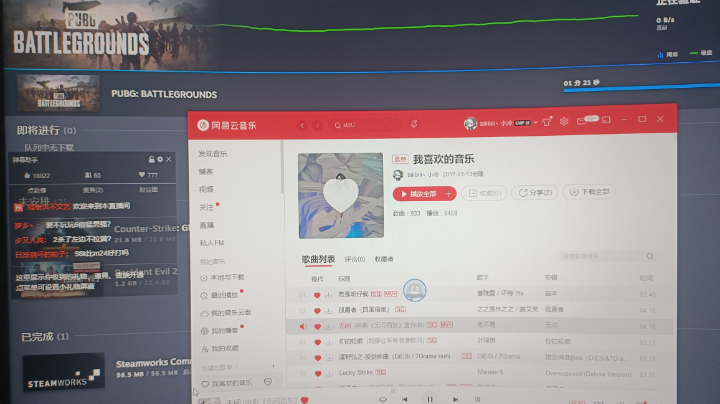Open artist Maroon 5 link
720x404 pixels.
[x=490, y=372]
